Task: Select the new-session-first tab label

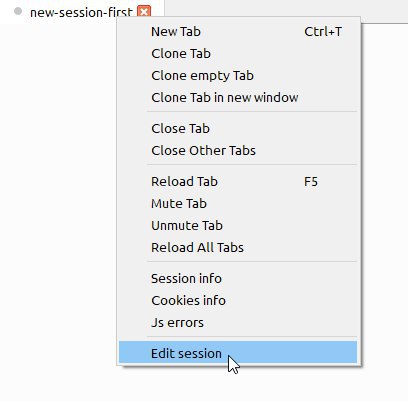Action: tap(81, 13)
